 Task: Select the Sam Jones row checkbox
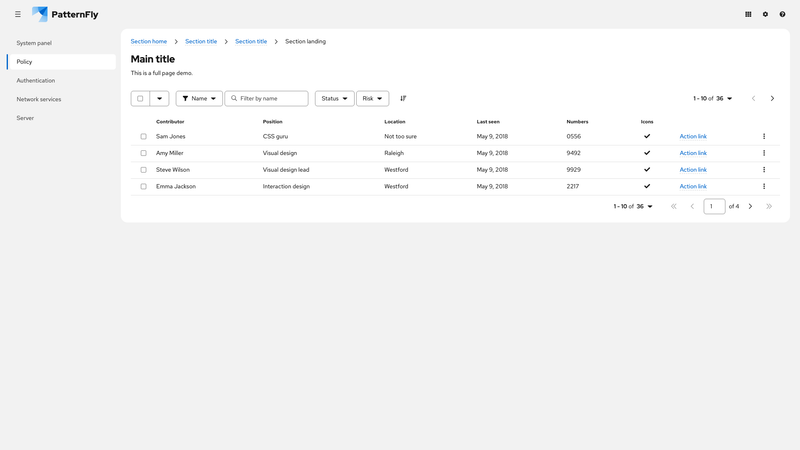pyautogui.click(x=143, y=136)
